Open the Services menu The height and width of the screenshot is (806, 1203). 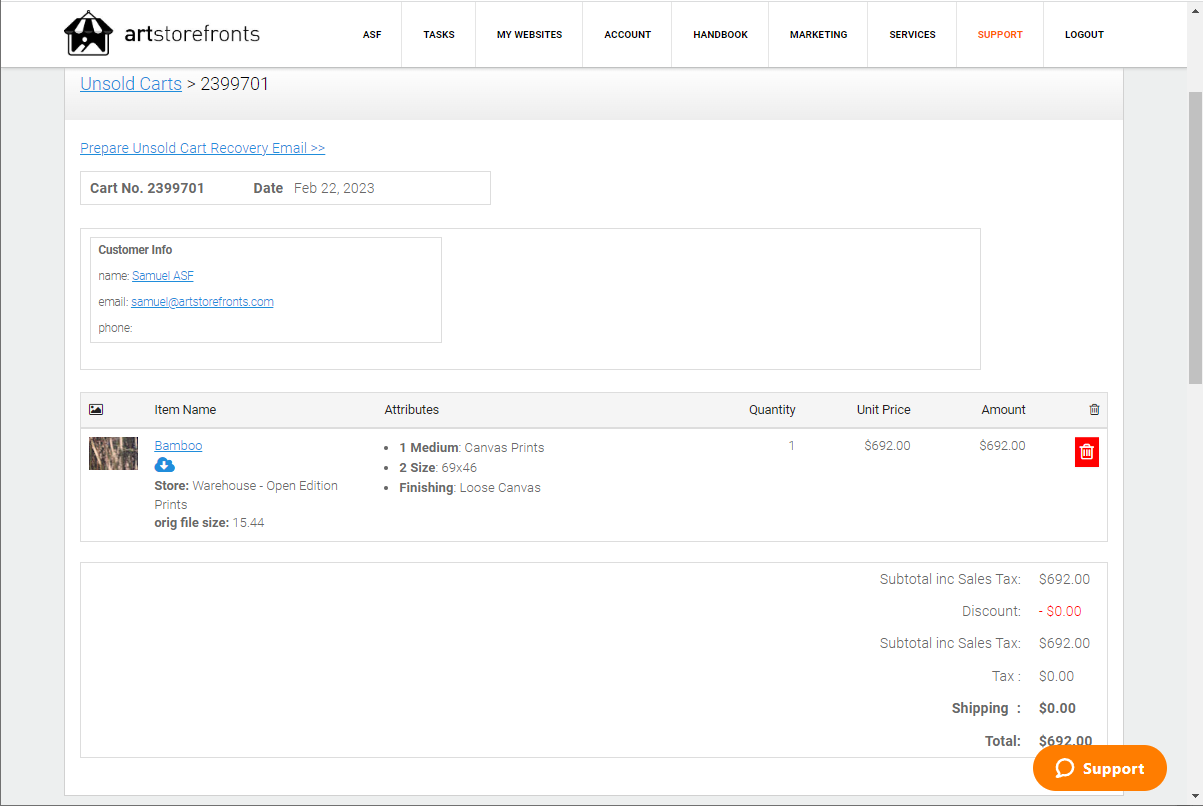912,34
